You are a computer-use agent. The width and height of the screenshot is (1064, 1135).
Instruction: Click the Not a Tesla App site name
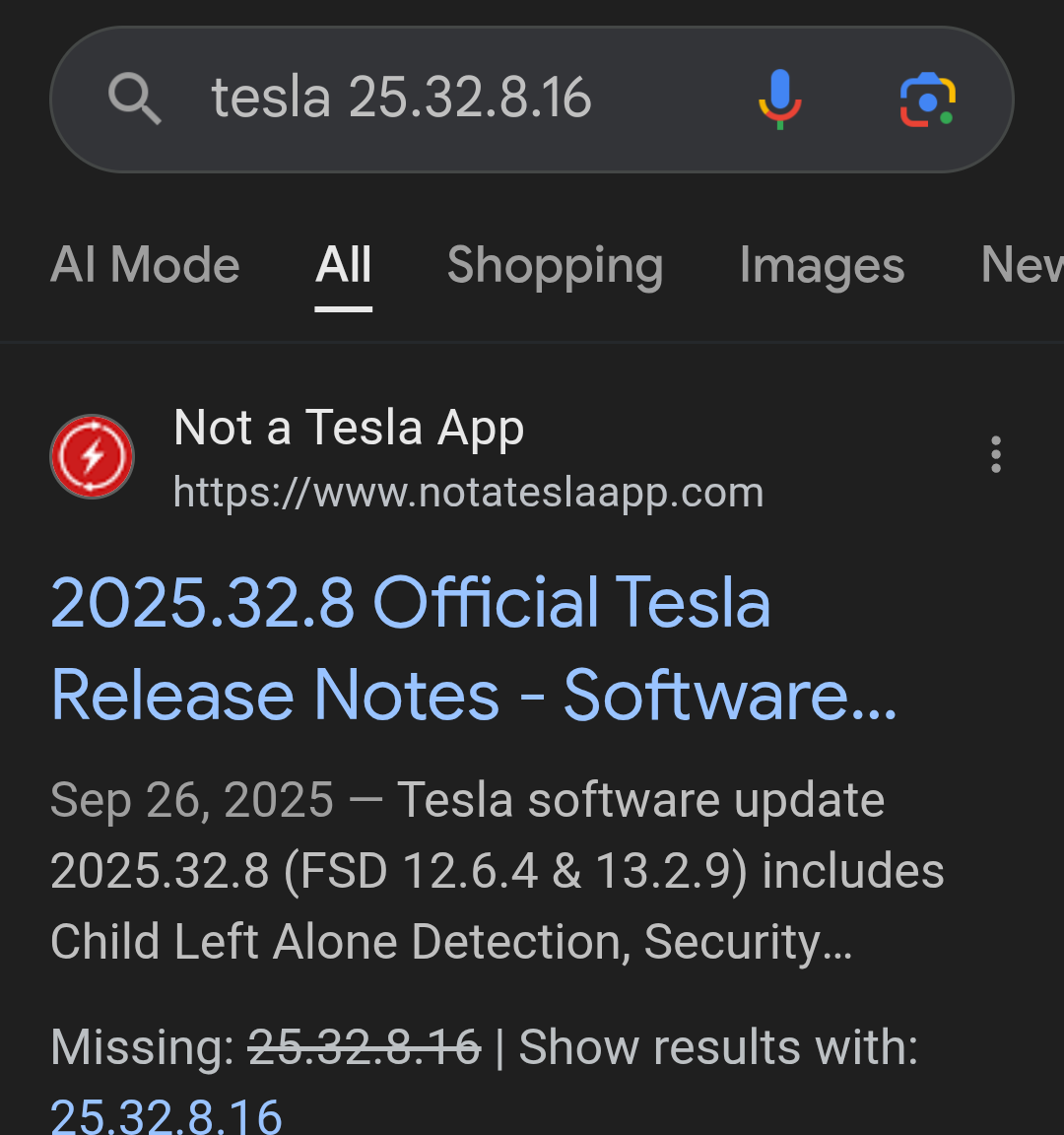(349, 428)
